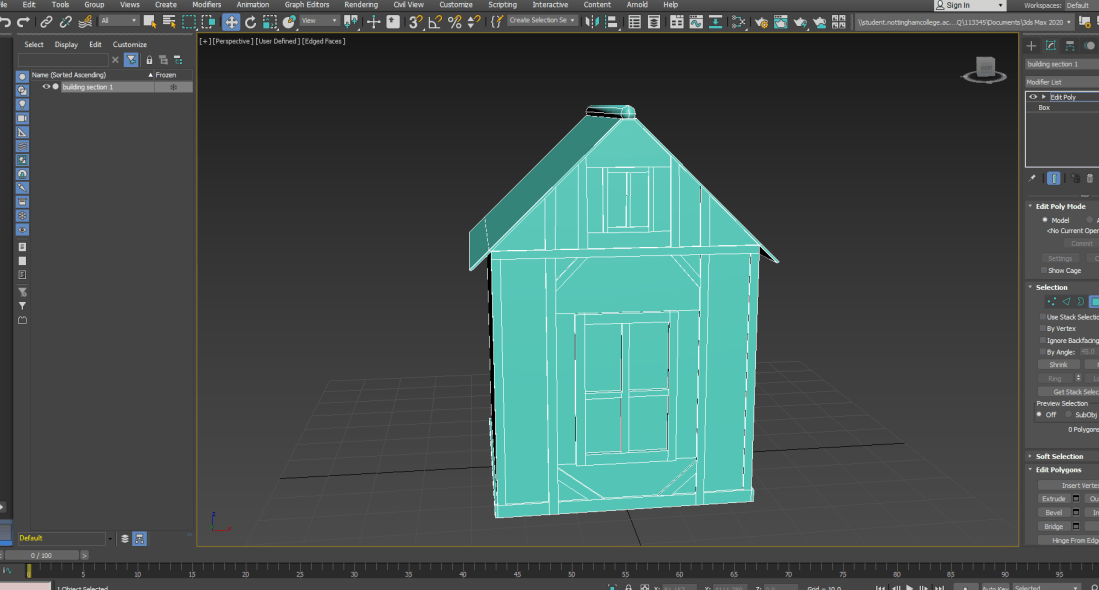Enable the Show Cage checkbox

tap(1043, 270)
